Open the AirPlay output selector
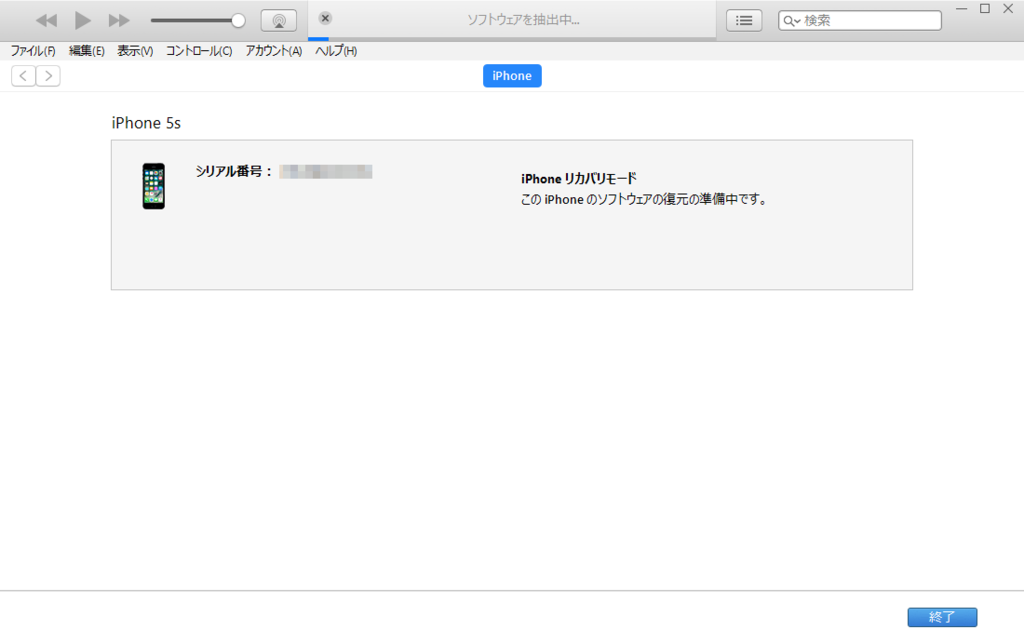 pos(279,21)
